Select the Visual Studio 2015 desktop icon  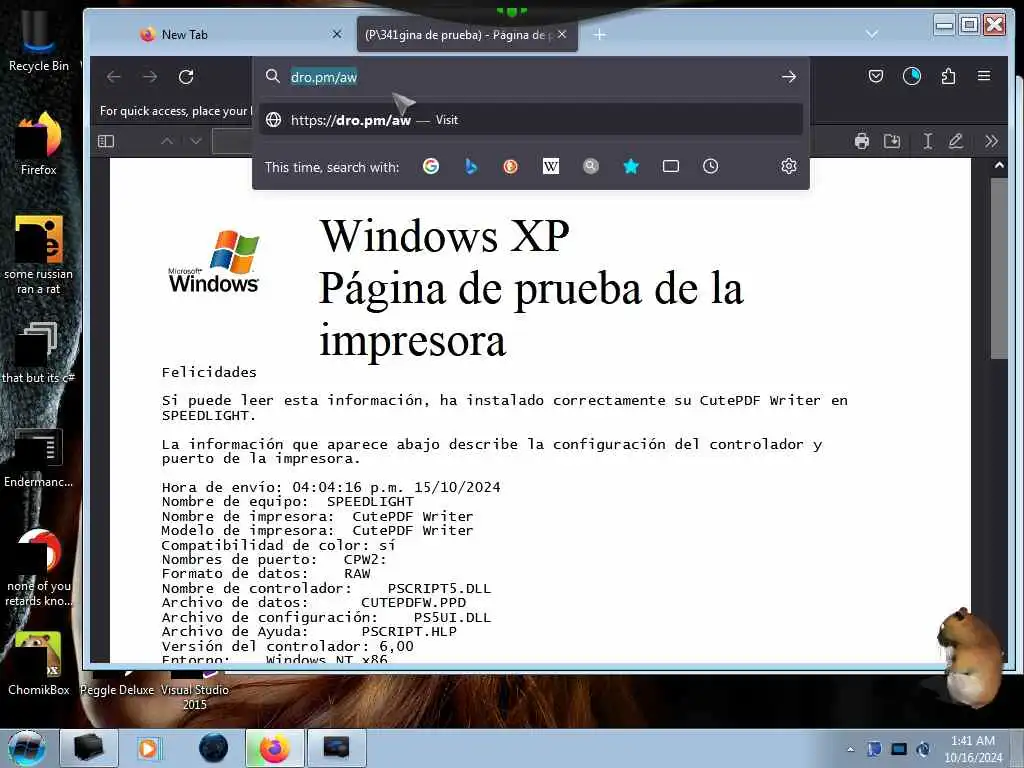[x=195, y=691]
